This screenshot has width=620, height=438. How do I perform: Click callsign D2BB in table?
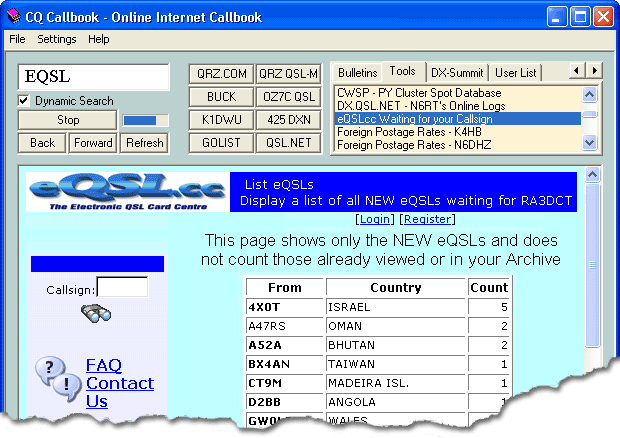265,402
